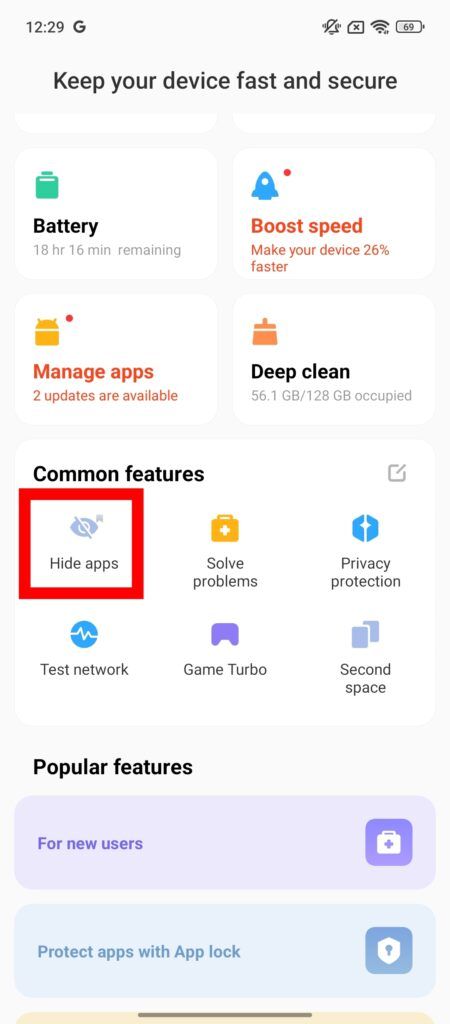Open Privacy protection shield icon
Image resolution: width=450 pixels, height=1024 pixels.
coord(365,528)
